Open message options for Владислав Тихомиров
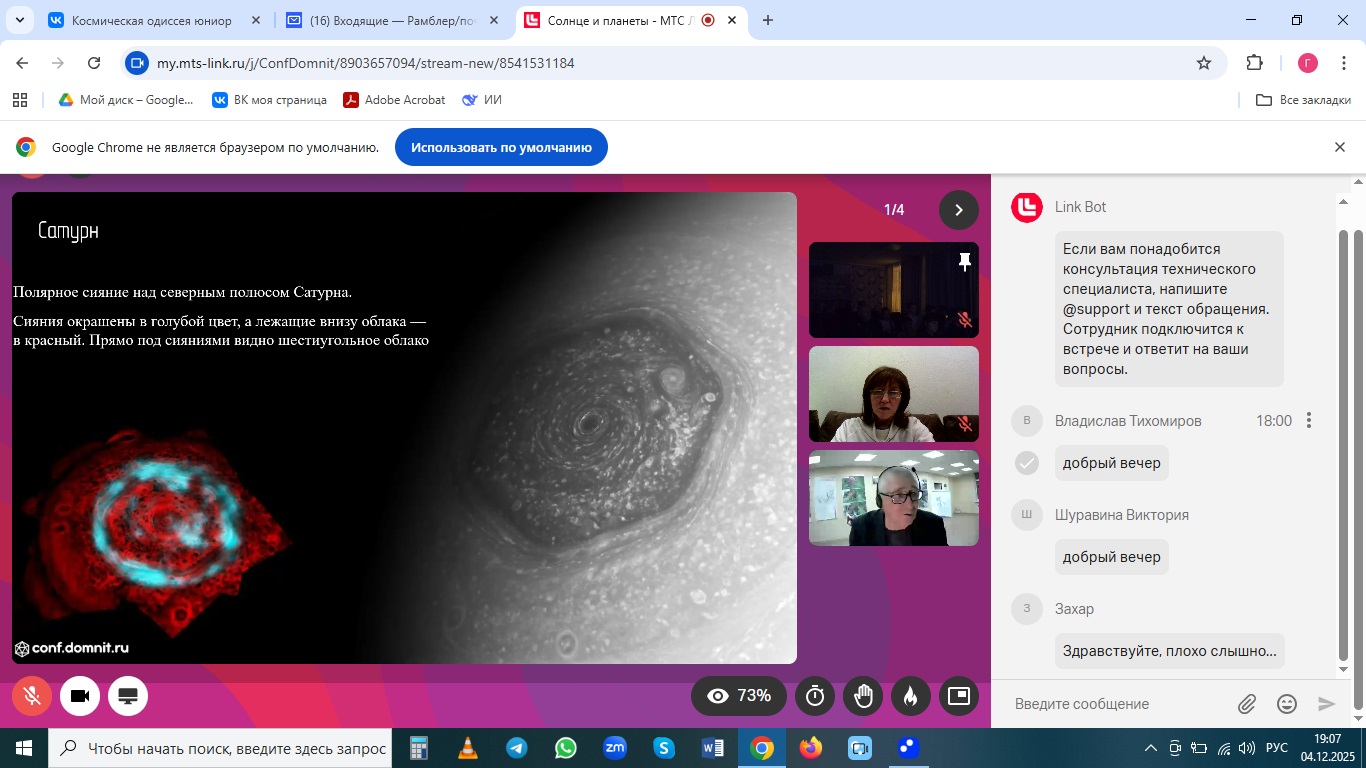 (1309, 421)
